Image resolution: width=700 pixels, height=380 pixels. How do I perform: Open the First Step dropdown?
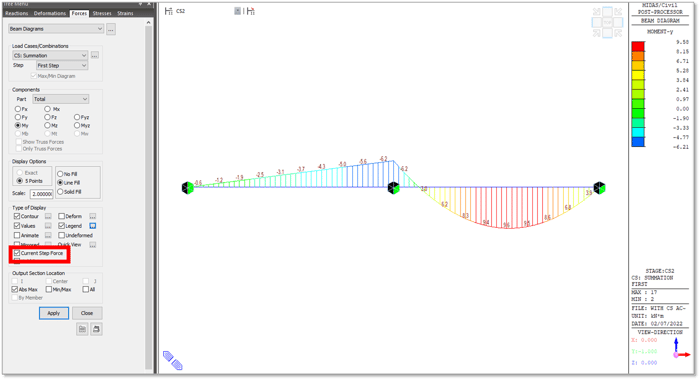click(x=62, y=65)
